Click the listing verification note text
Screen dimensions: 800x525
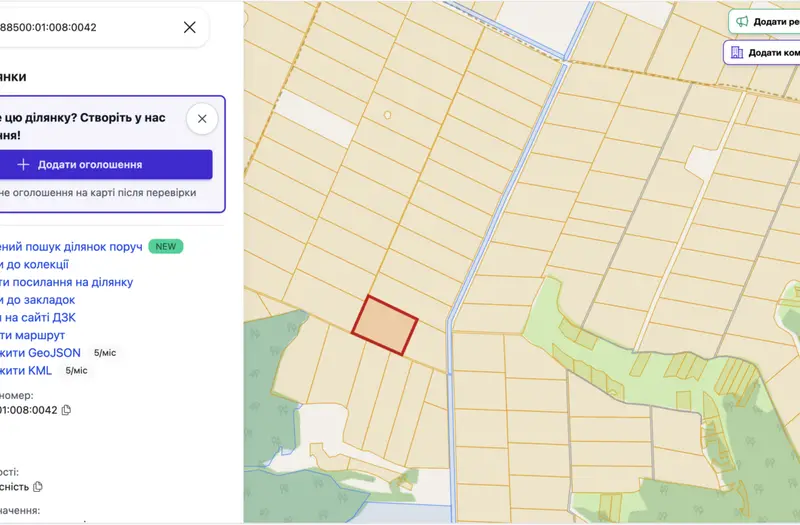[x=98, y=193]
